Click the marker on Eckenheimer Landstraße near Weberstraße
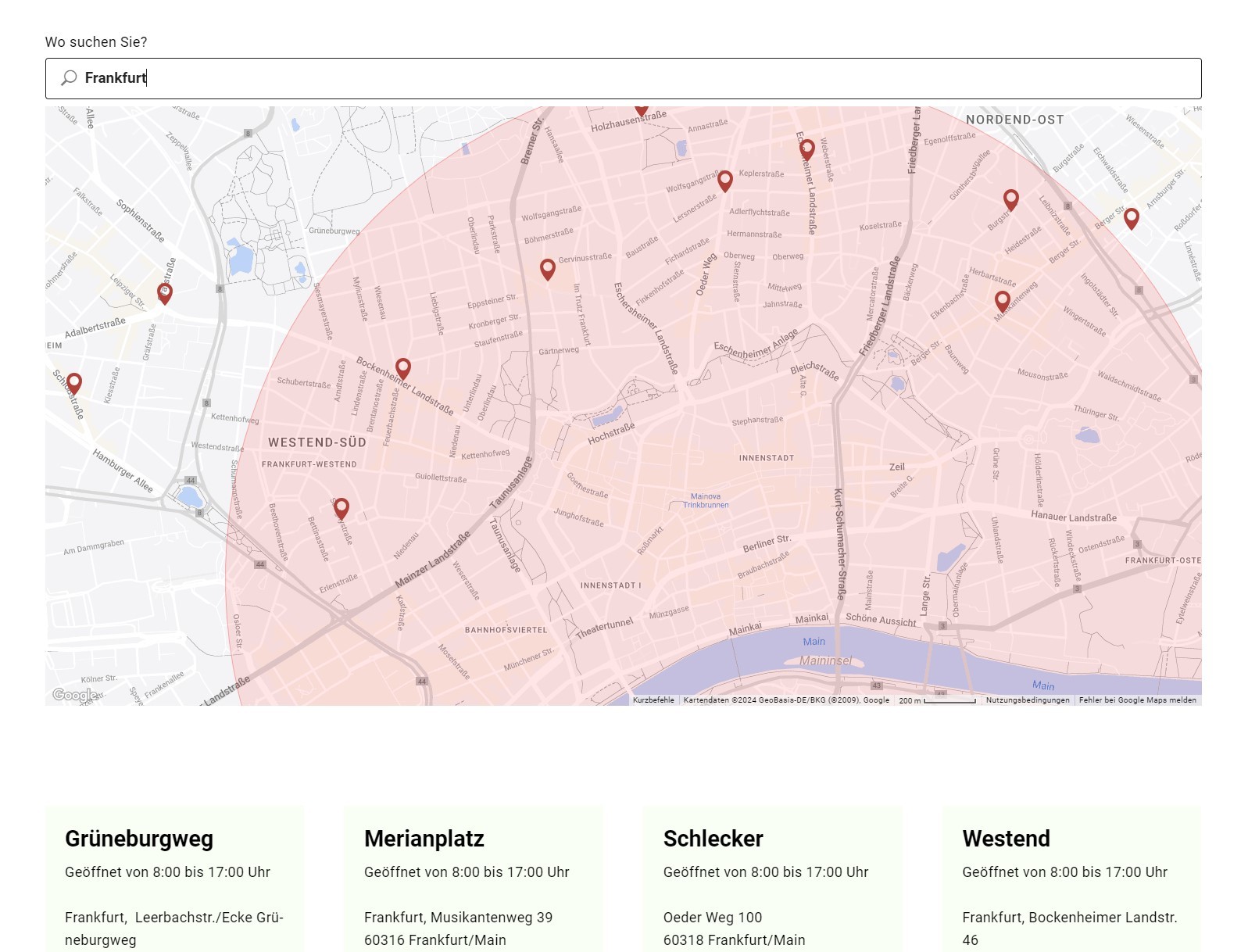 click(807, 149)
